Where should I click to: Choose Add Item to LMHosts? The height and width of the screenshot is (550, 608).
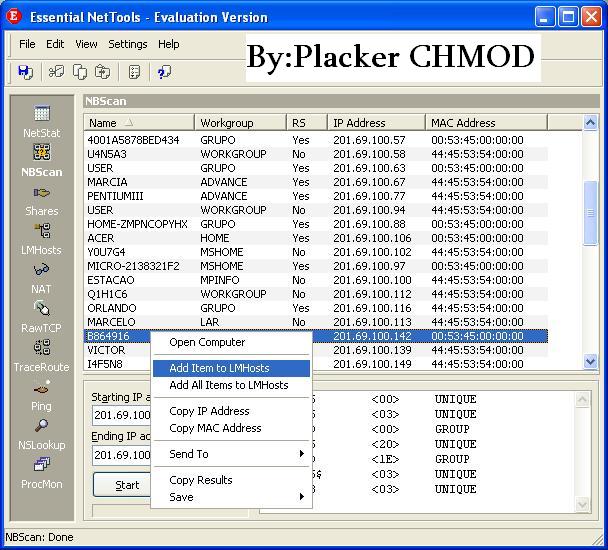click(x=231, y=368)
